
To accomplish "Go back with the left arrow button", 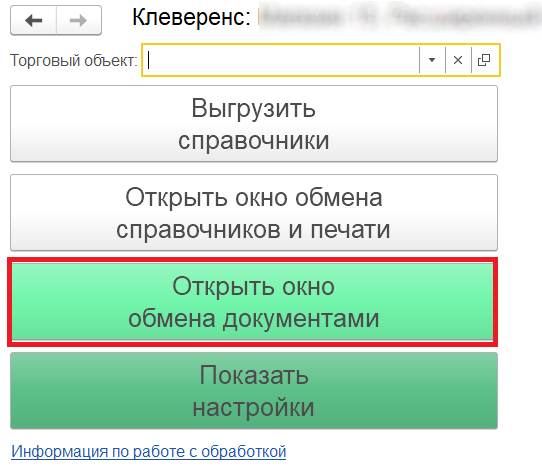I will [34, 20].
